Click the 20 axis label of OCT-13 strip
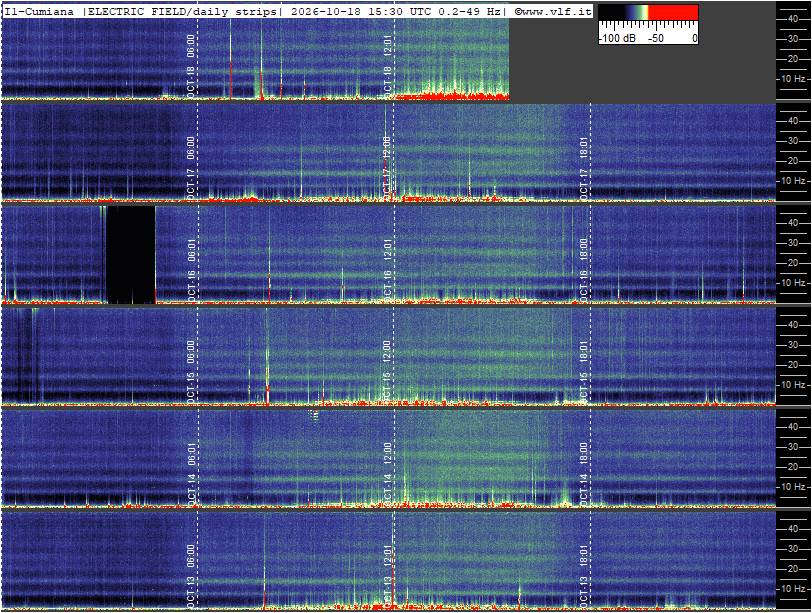The height and width of the screenshot is (613, 812). point(793,568)
